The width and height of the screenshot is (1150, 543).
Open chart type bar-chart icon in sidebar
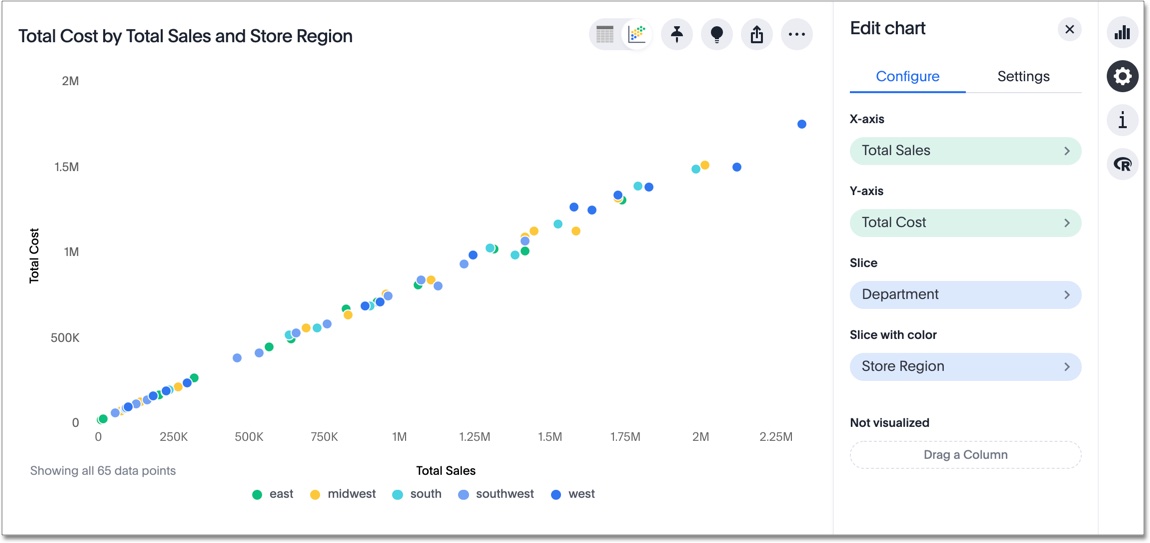[1123, 33]
